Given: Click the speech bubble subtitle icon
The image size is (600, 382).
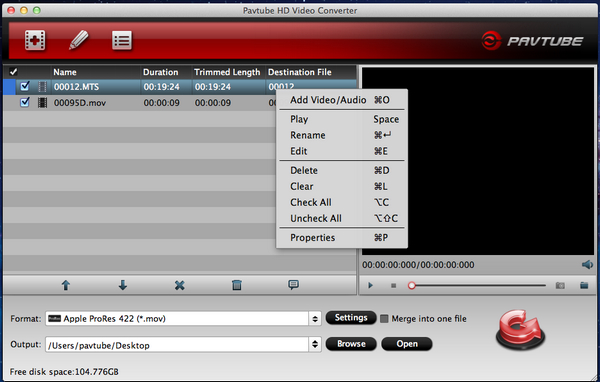Looking at the screenshot, I should click(293, 285).
